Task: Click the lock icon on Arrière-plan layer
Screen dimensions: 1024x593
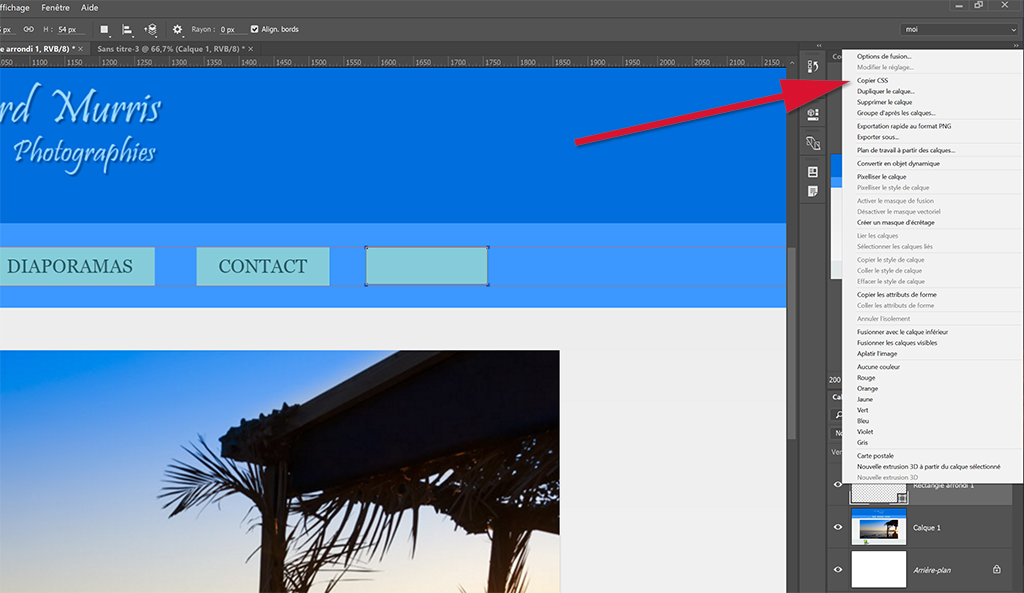Action: point(997,569)
